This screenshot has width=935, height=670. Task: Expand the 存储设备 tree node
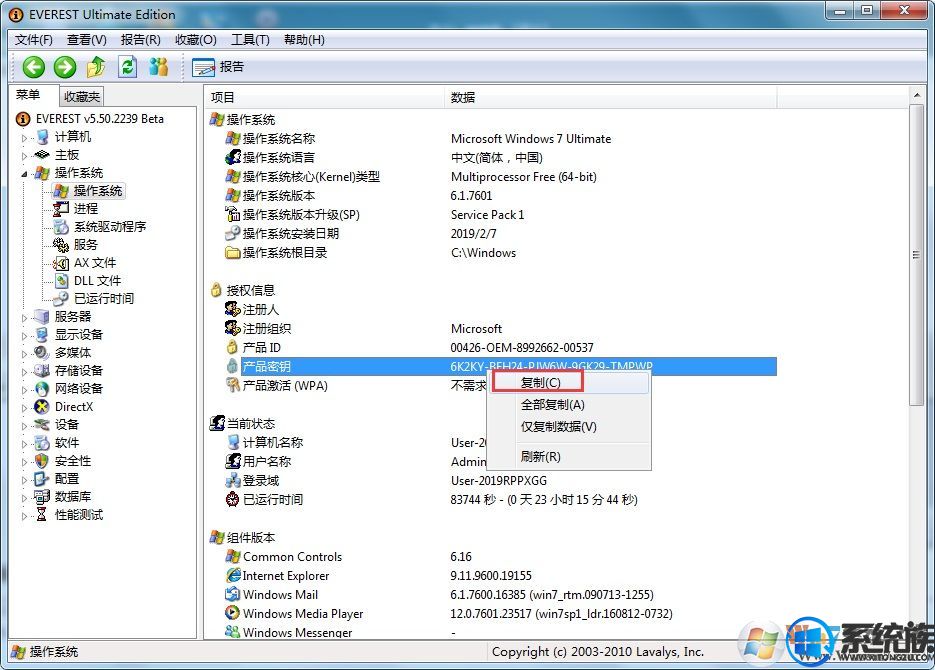click(24, 371)
